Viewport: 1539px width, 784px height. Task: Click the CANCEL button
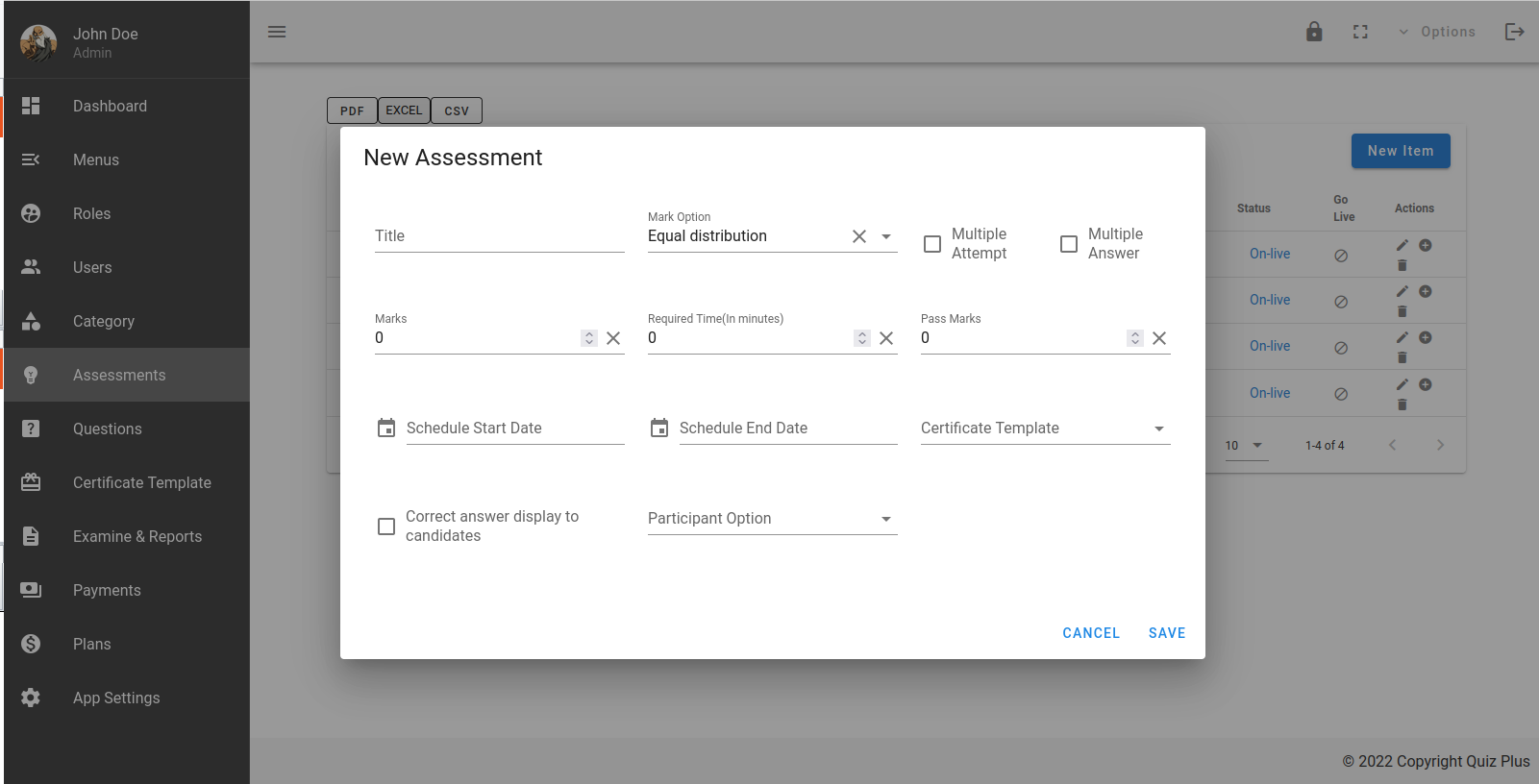click(x=1091, y=633)
